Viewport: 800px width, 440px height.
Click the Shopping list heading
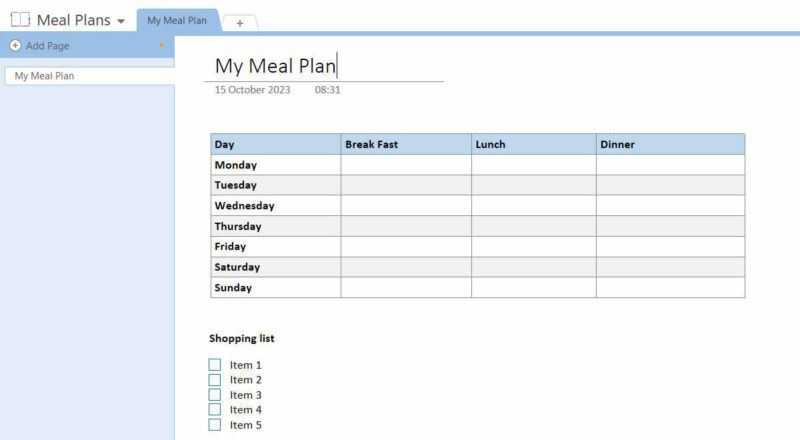tap(241, 338)
